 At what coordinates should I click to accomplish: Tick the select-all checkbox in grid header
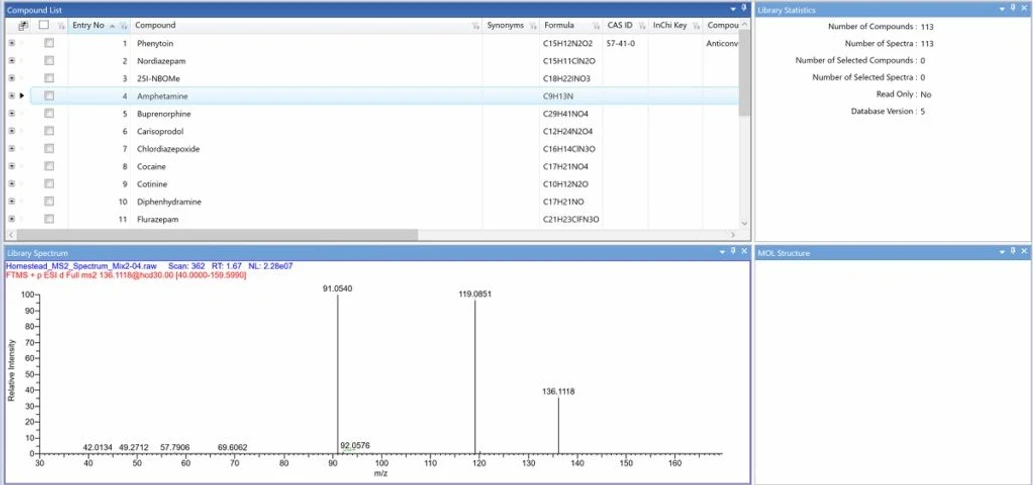pyautogui.click(x=44, y=25)
